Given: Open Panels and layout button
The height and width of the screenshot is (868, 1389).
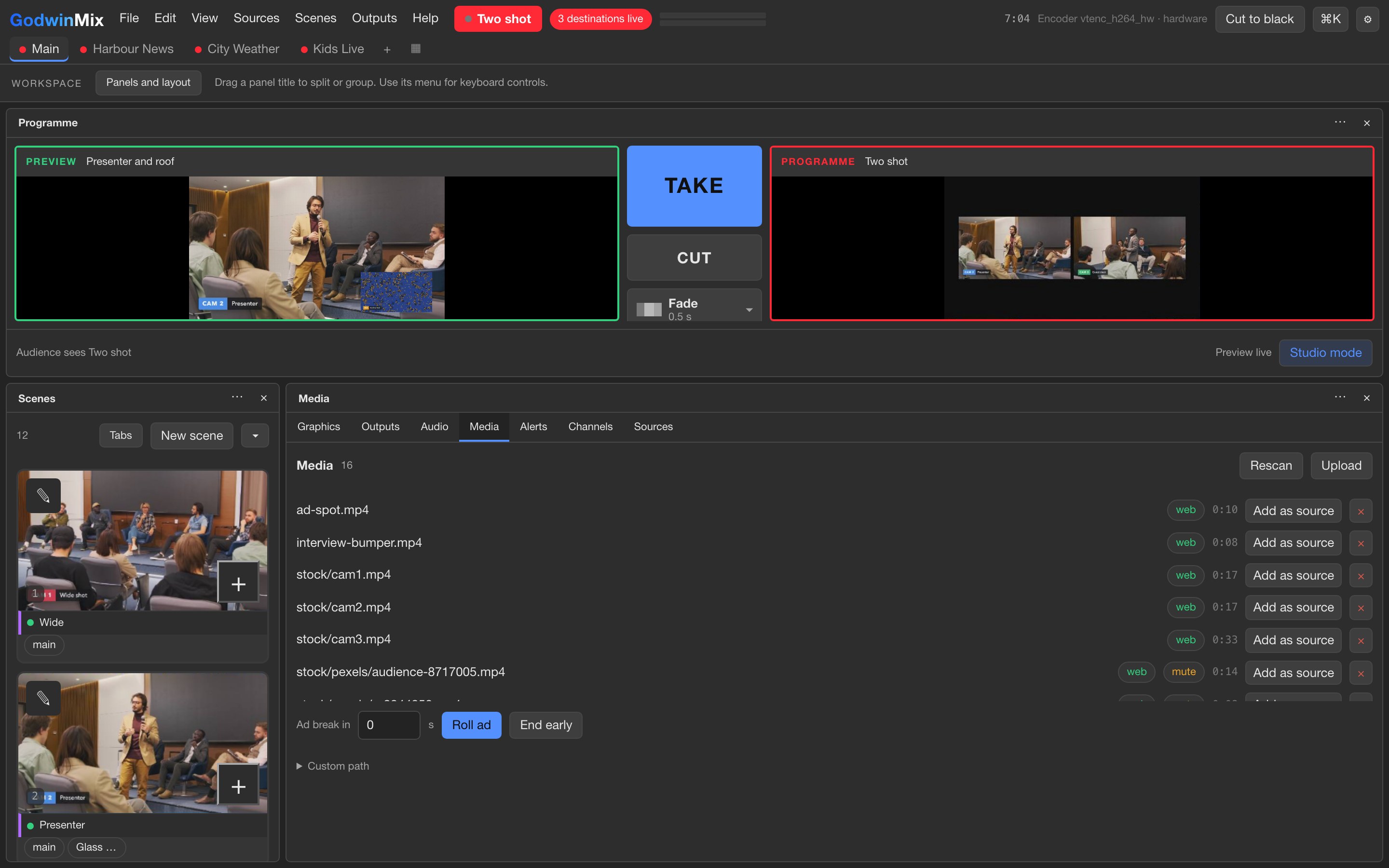Looking at the screenshot, I should (x=148, y=82).
